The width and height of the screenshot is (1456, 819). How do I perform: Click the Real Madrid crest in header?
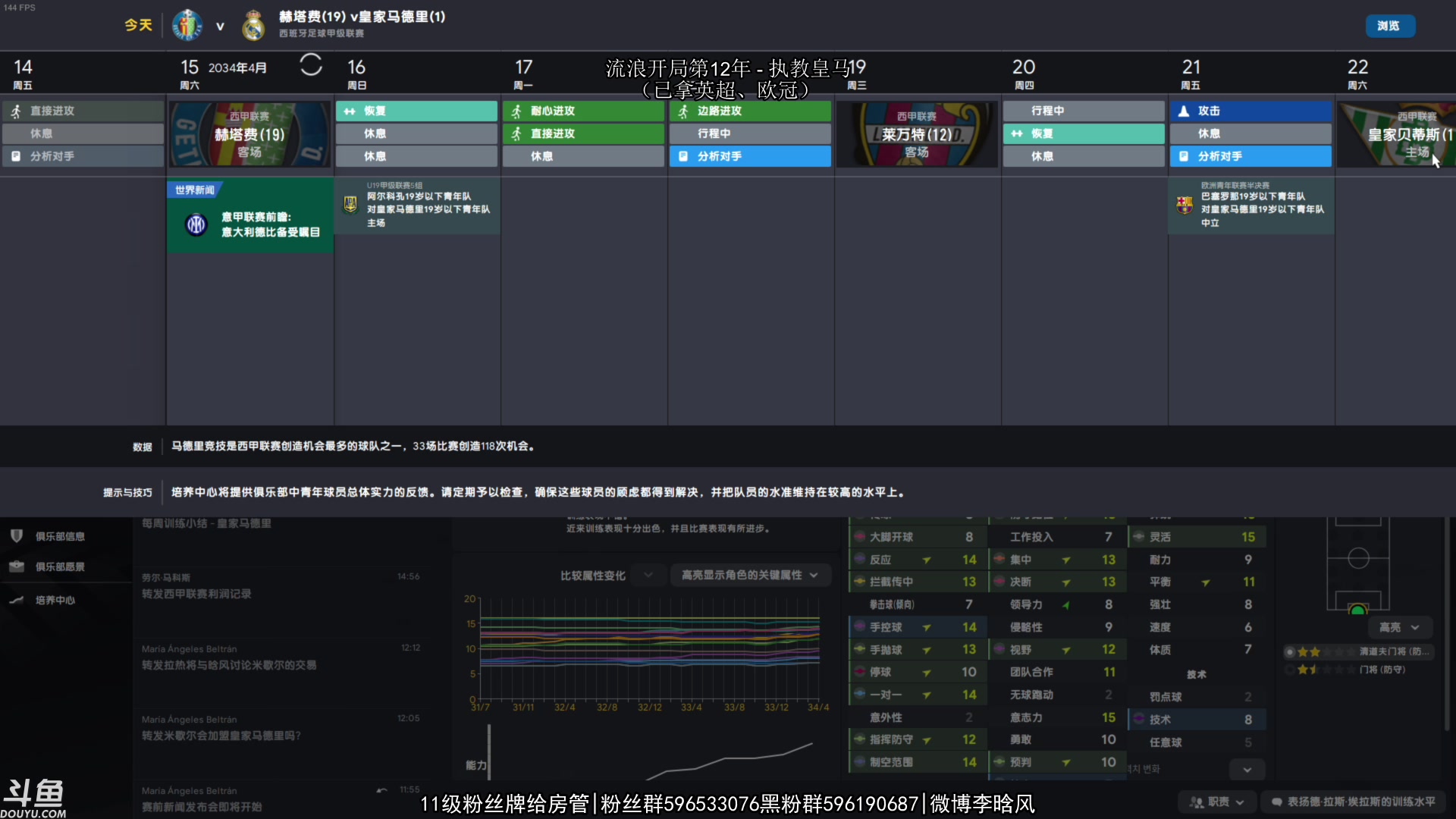(253, 25)
